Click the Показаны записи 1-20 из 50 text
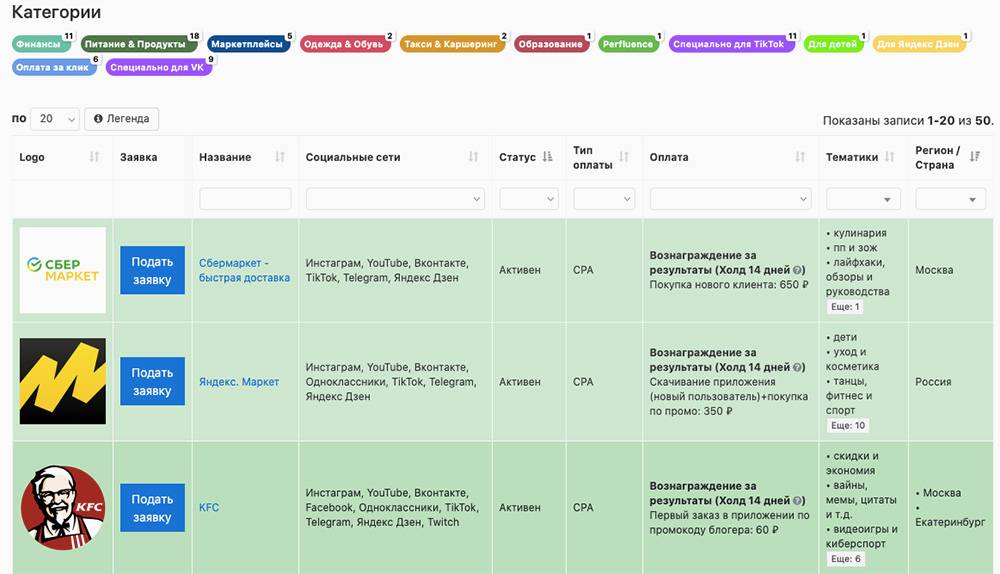This screenshot has height=574, width=1000. [908, 121]
